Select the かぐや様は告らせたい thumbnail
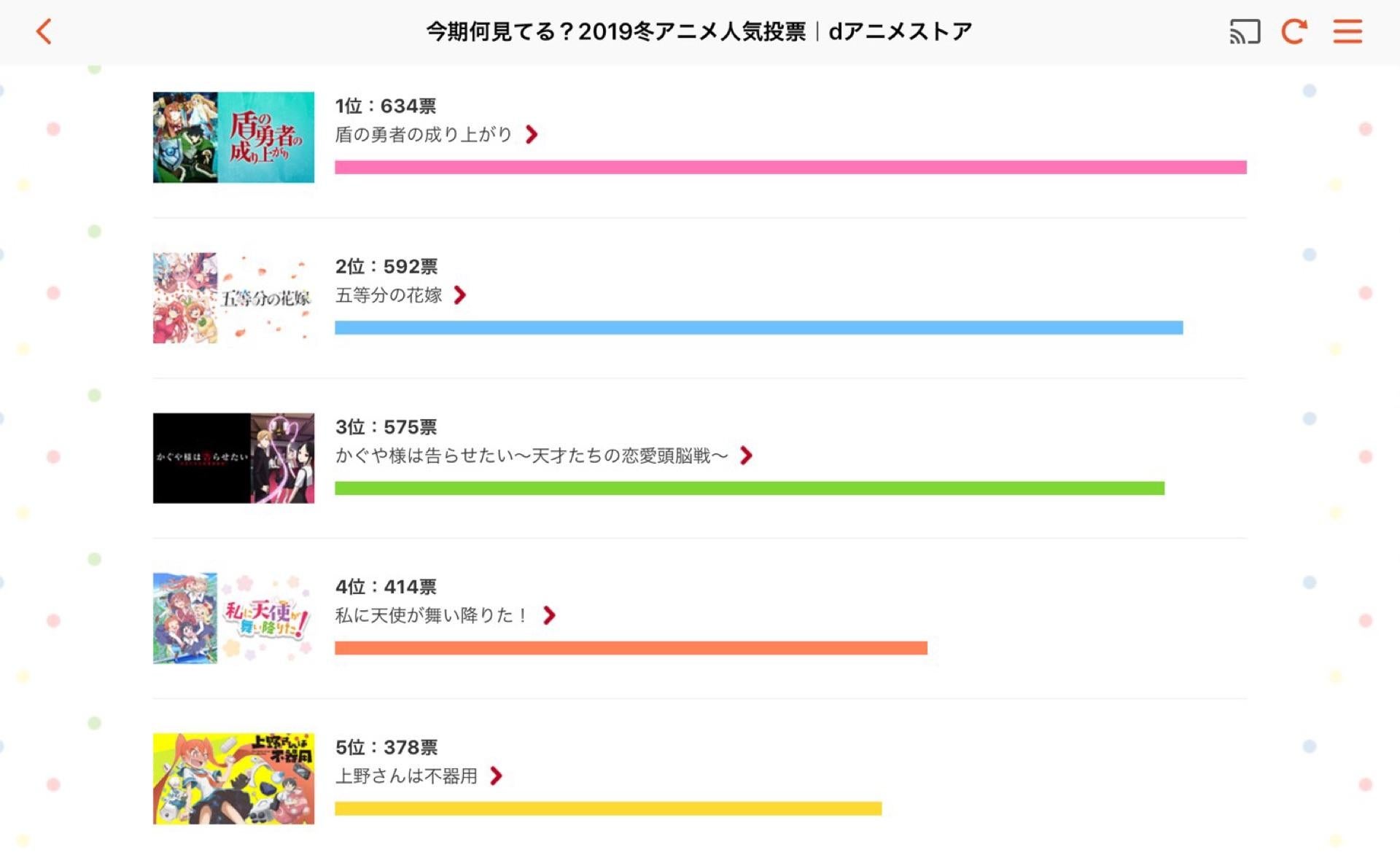Screen dimensions: 1400x855 tap(233, 458)
